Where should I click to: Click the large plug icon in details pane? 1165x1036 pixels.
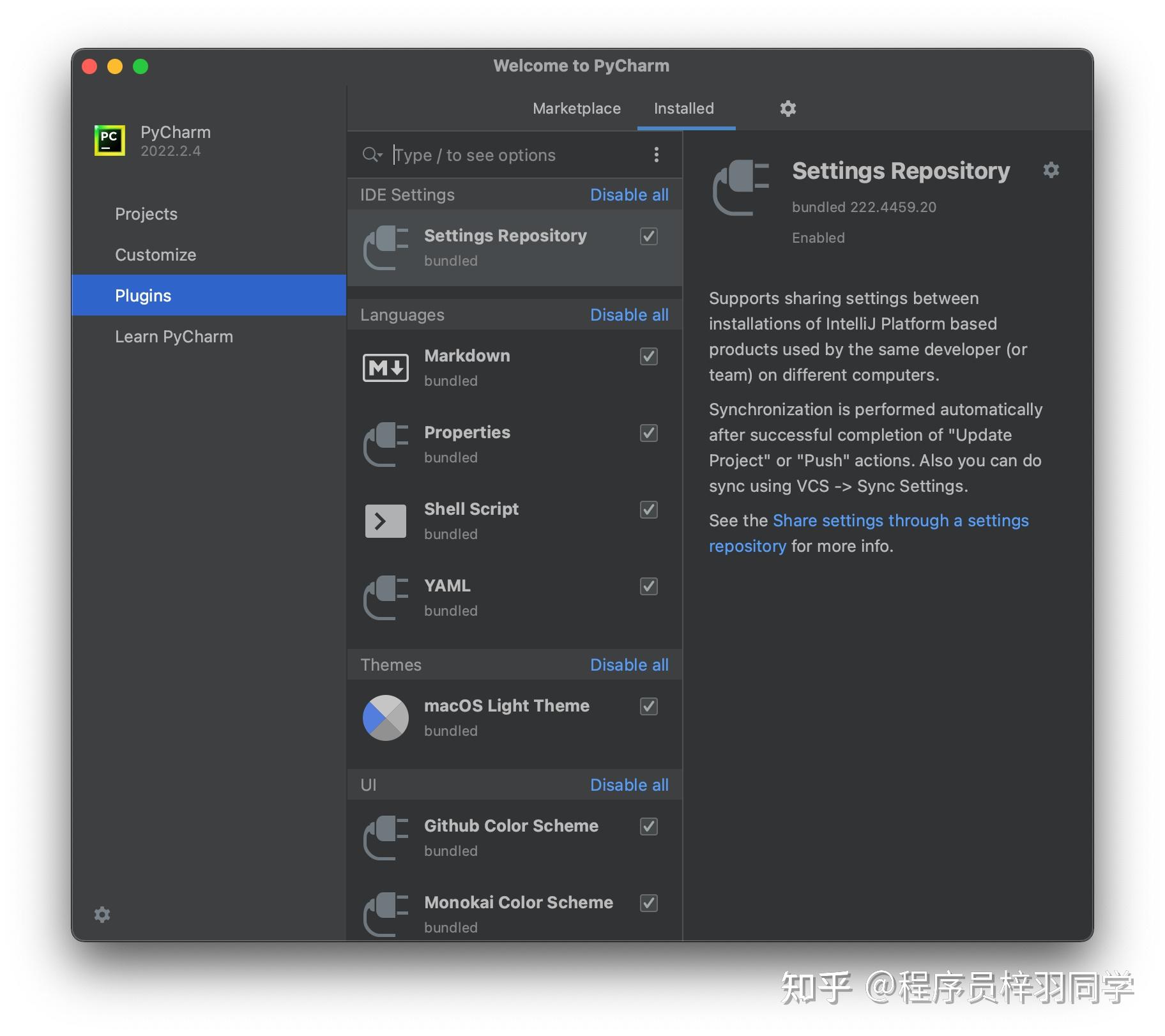tap(741, 187)
